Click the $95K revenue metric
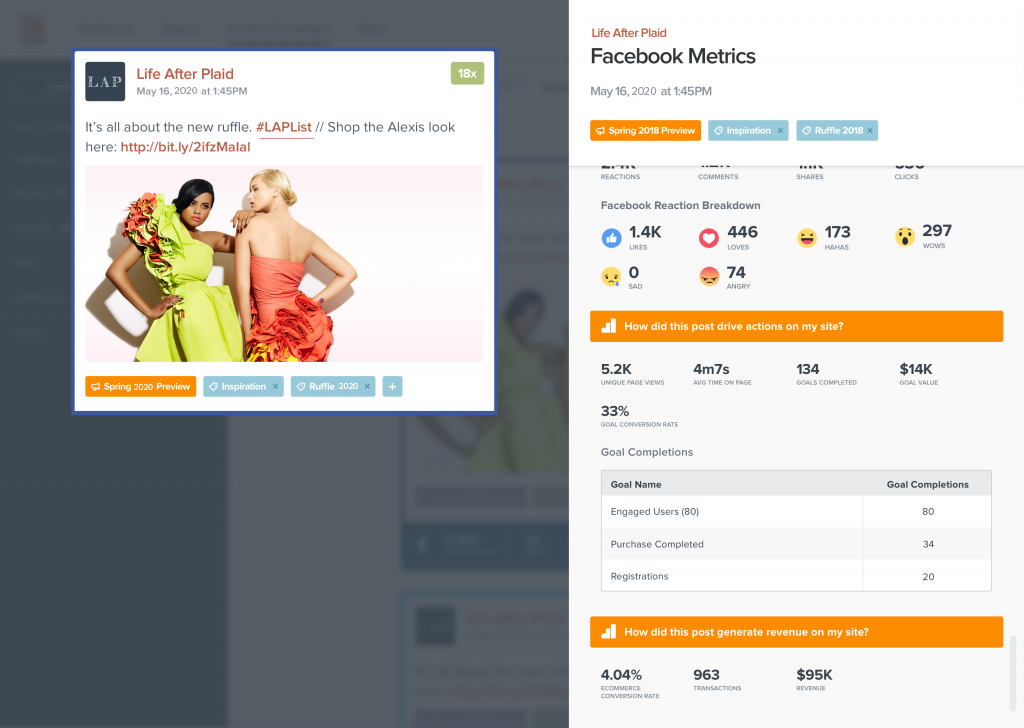 (814, 680)
